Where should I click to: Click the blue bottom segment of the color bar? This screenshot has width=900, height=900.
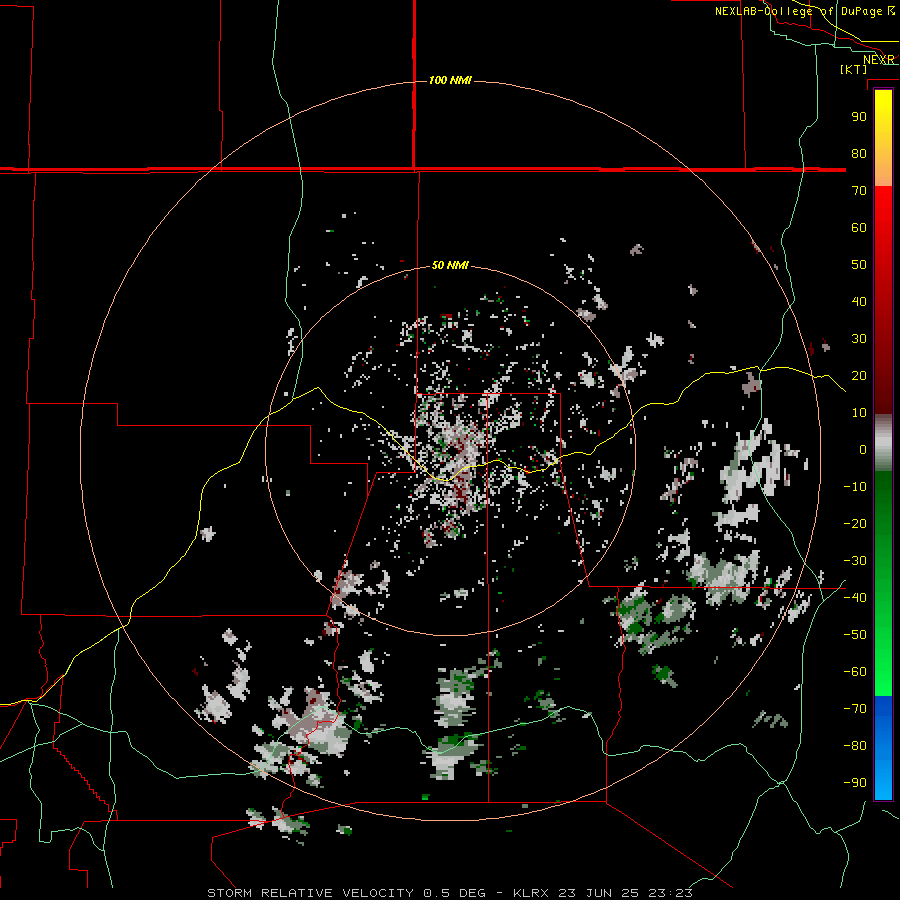(883, 748)
